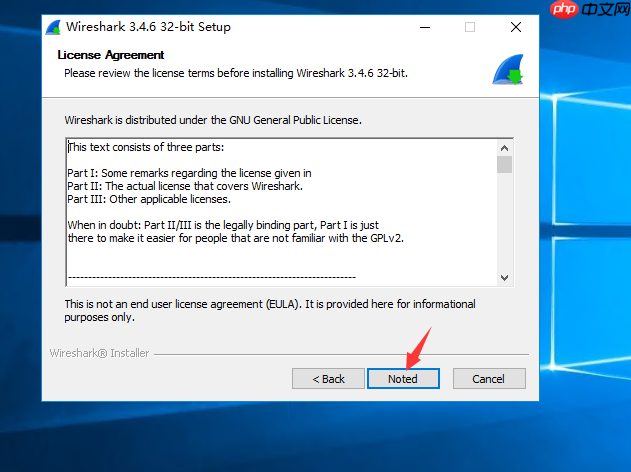Click line 'Part III: Other applicable licenses.'

149,199
